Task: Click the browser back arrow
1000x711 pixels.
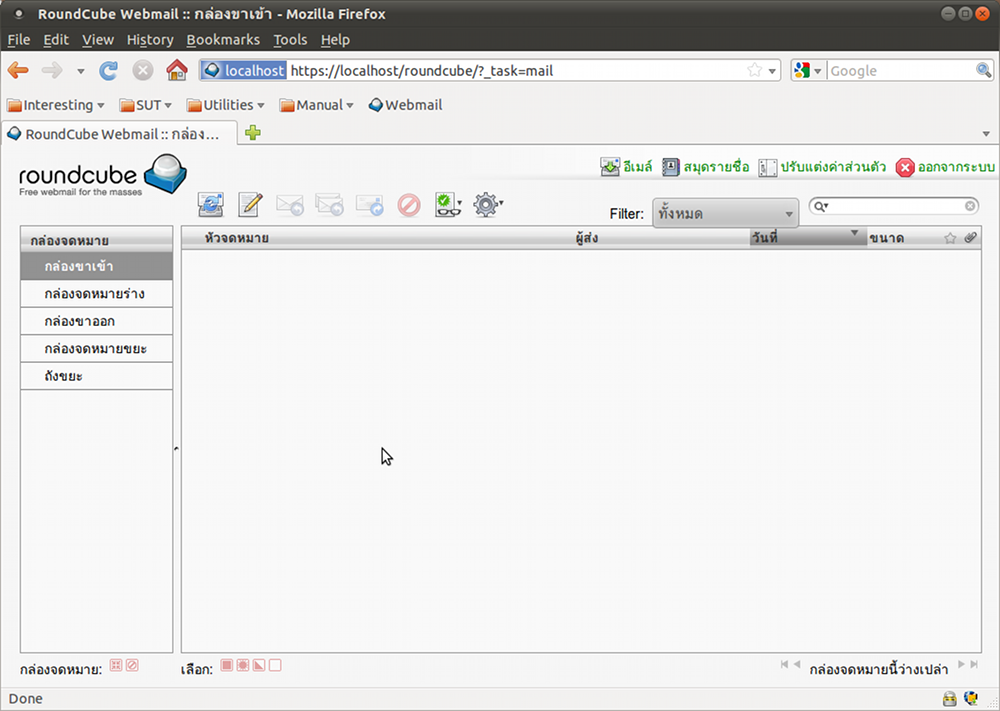Action: pyautogui.click(x=18, y=70)
